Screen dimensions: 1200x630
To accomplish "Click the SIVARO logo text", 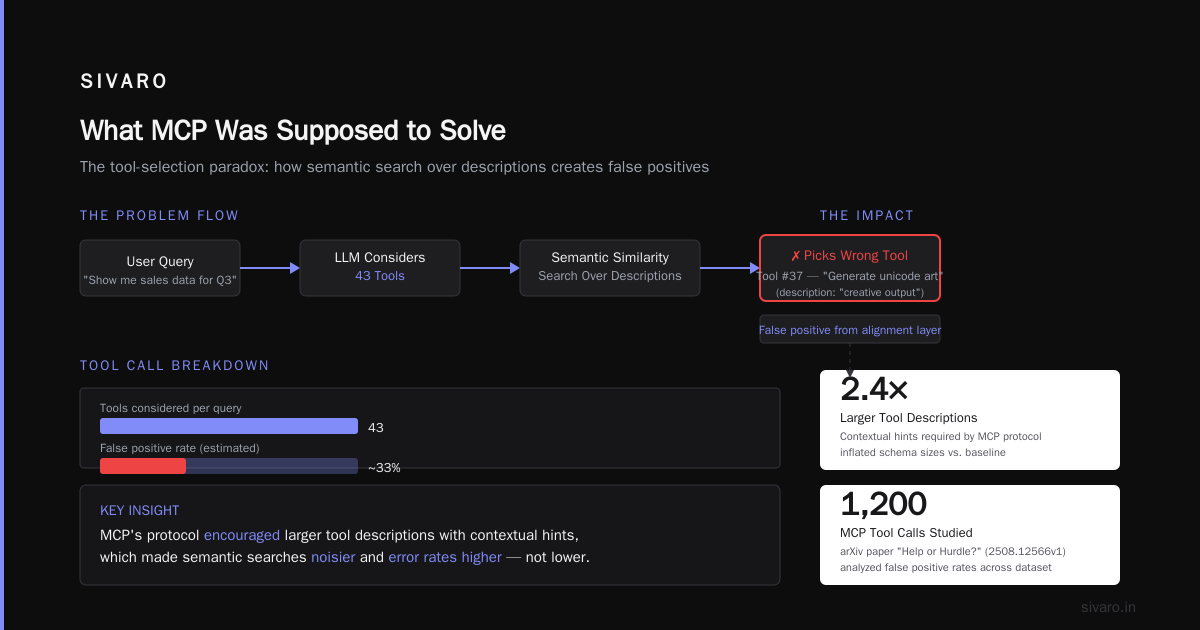I will pos(124,82).
